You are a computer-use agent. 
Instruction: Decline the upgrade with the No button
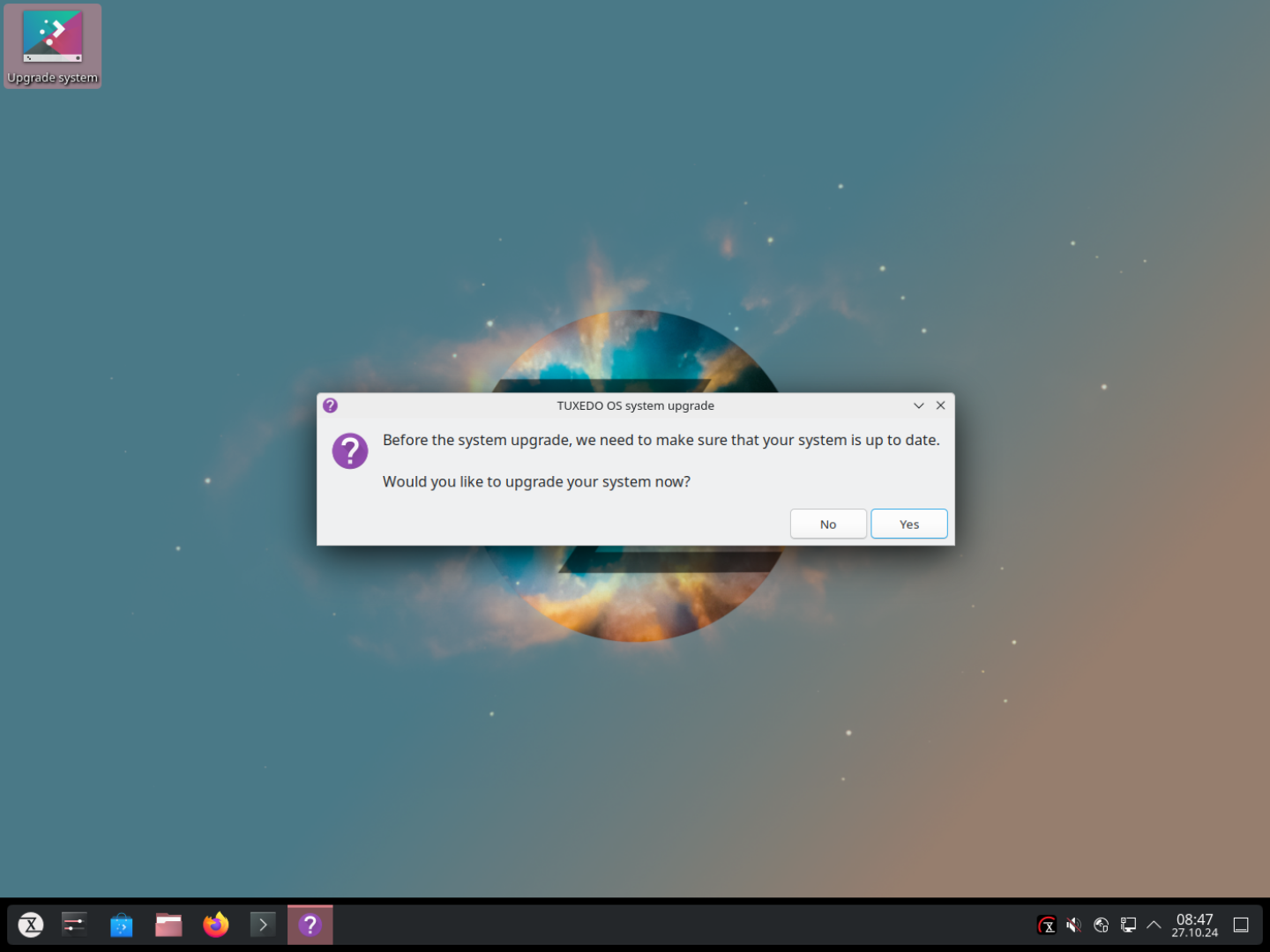click(x=827, y=524)
